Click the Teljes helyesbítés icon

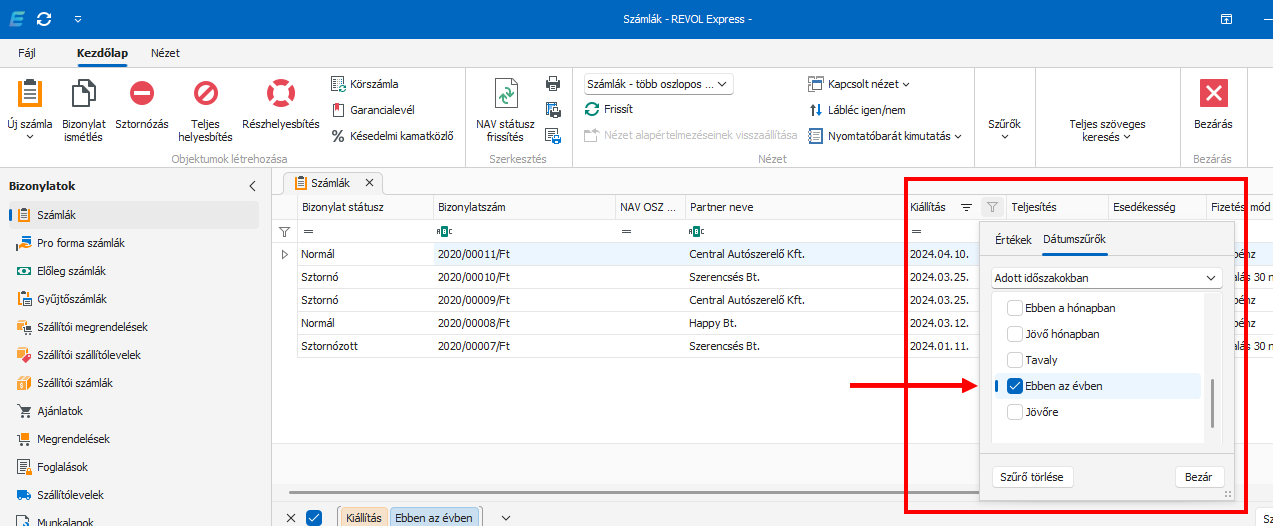click(205, 94)
